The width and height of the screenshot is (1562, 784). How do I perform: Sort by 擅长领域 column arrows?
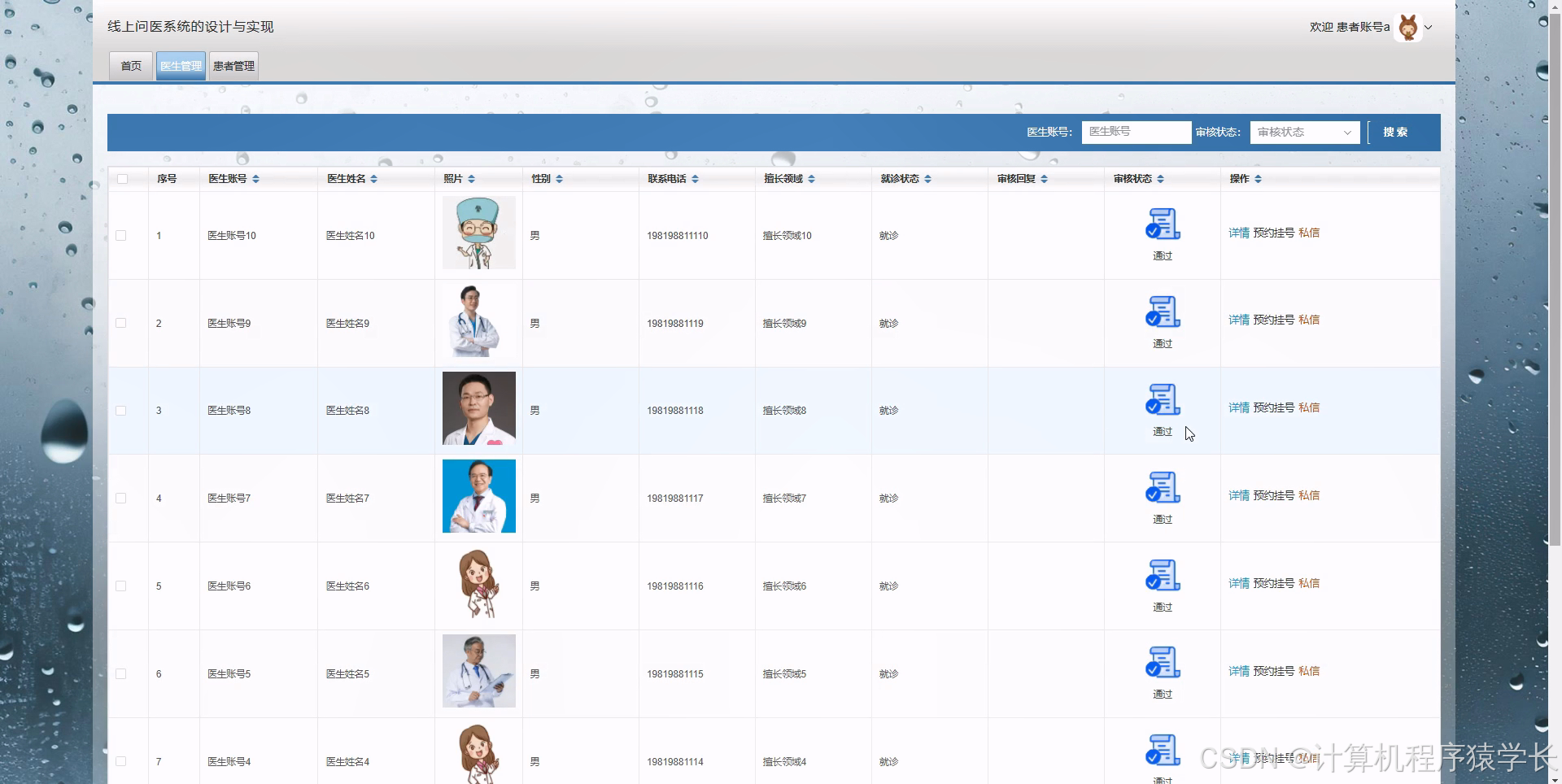coord(811,179)
